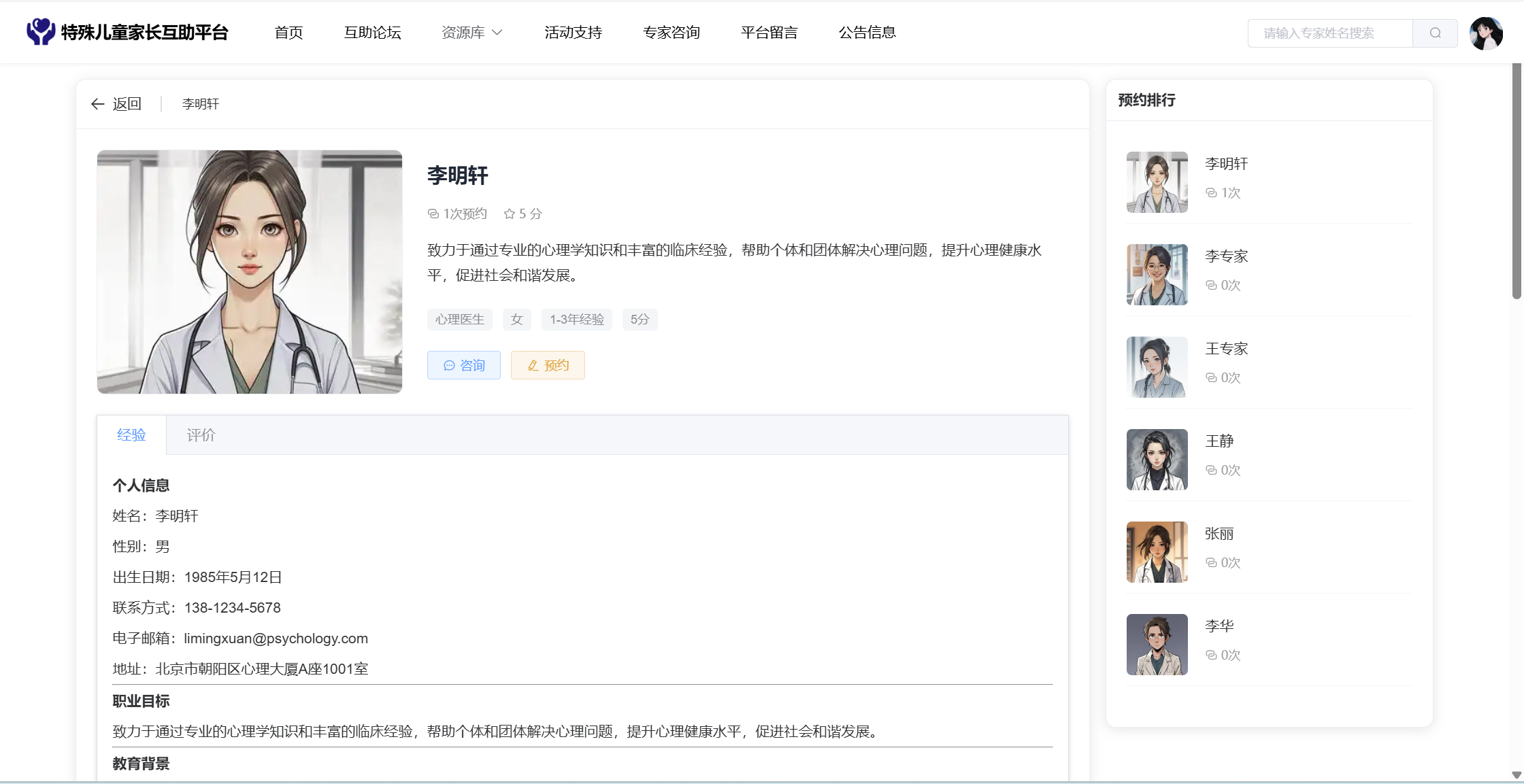Screen dimensions: 1524x784
Task: Click appointment count icon under 李专家
Action: tap(1211, 286)
